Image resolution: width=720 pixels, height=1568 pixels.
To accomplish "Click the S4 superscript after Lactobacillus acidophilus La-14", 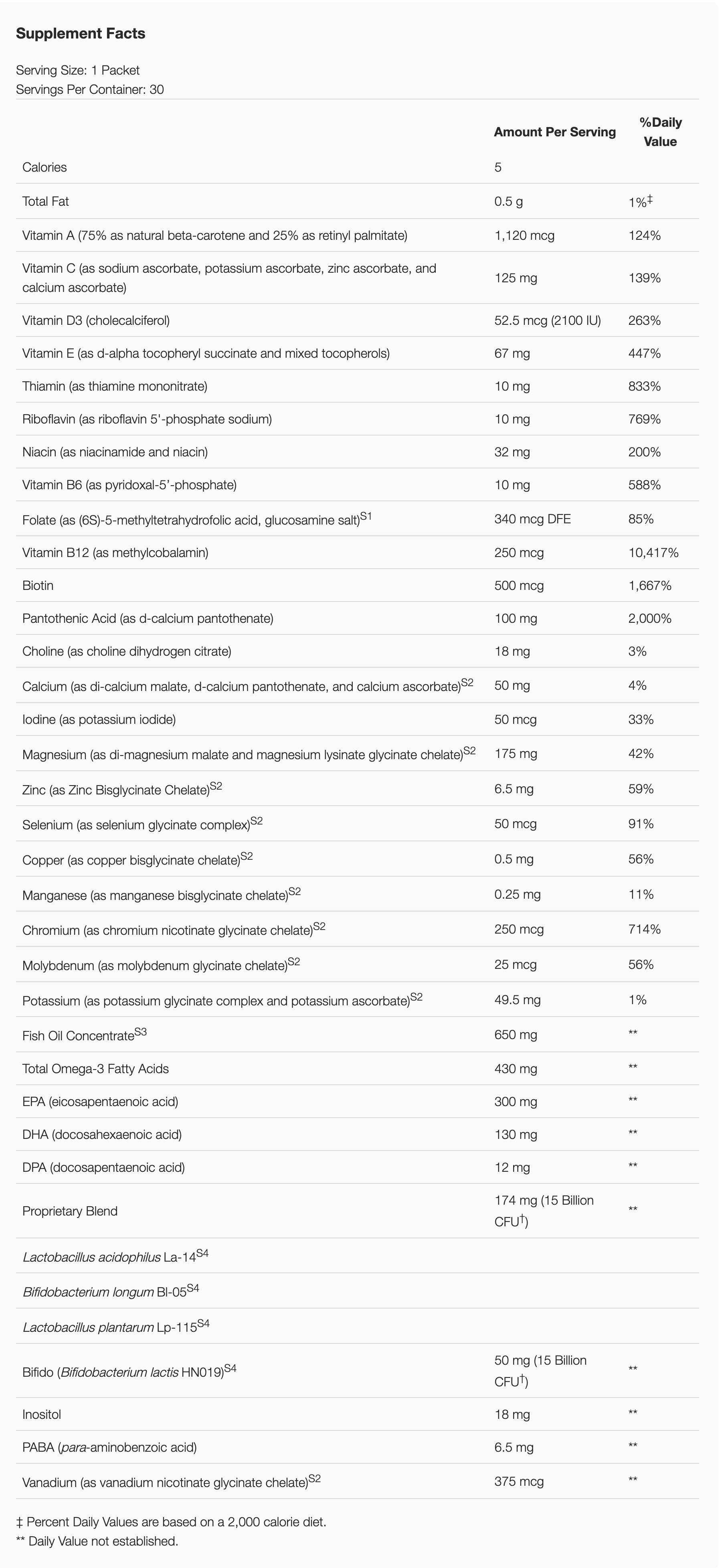I will tap(202, 1254).
